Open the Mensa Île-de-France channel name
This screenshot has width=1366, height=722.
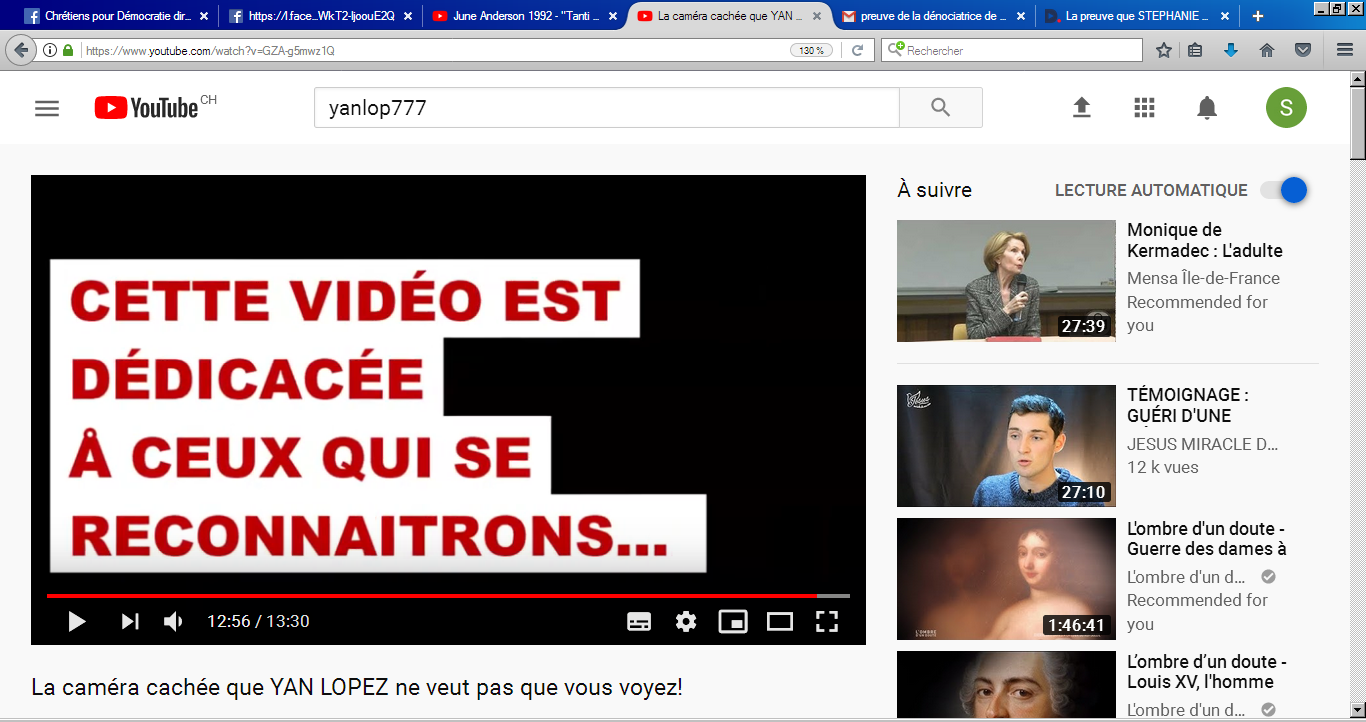[x=1203, y=278]
